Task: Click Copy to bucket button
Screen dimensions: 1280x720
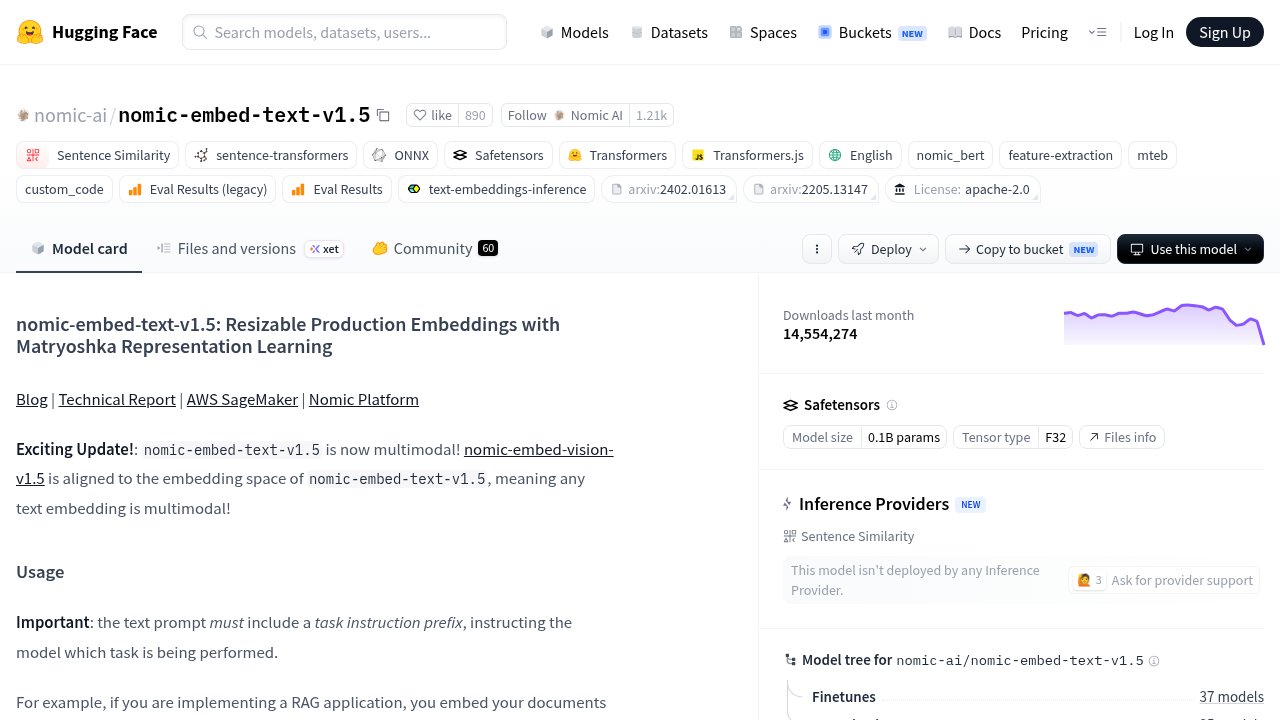Action: [x=1027, y=249]
